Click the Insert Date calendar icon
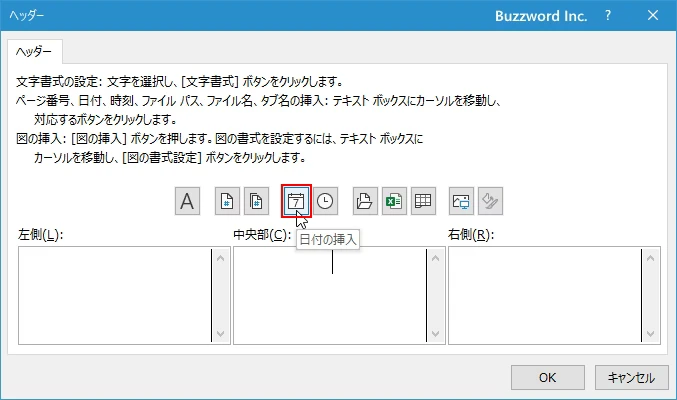This screenshot has width=677, height=400. [x=296, y=201]
